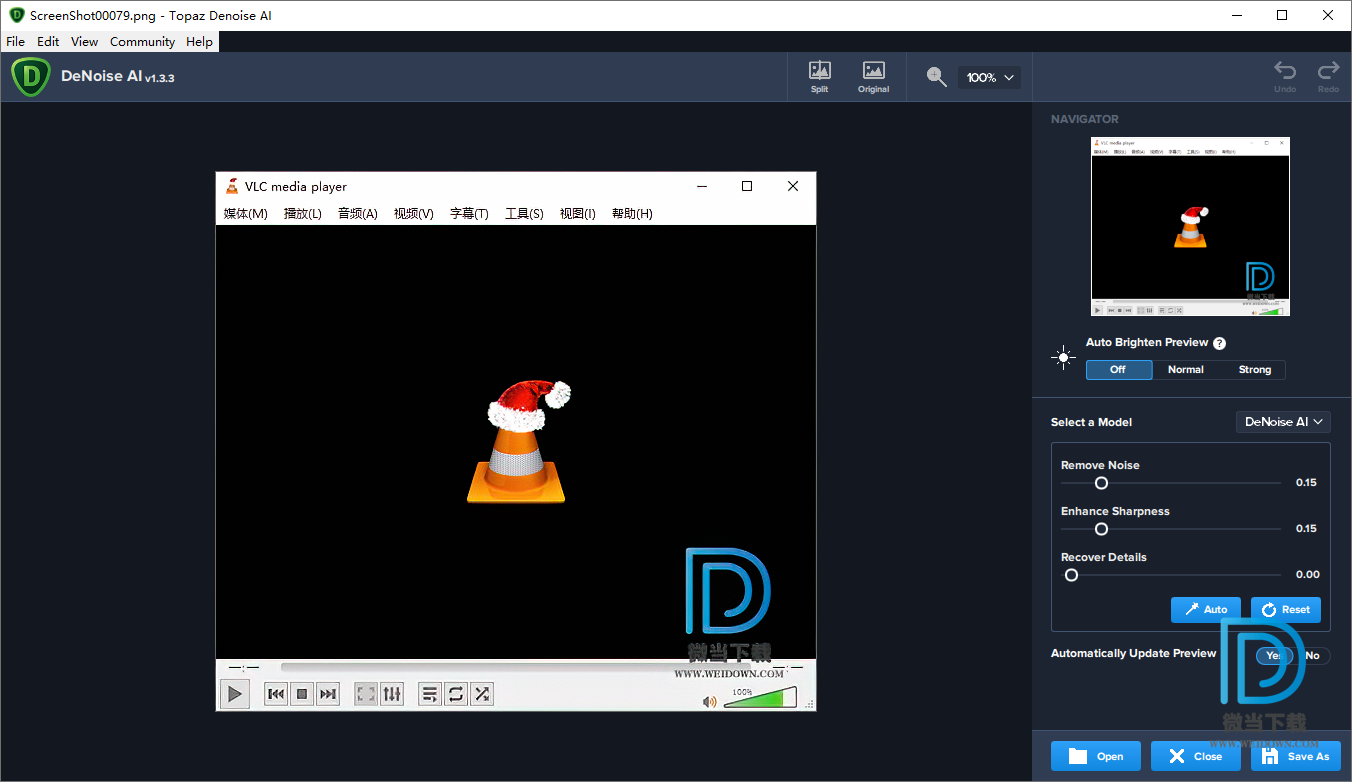Click VLC volume bar in image

coord(760,697)
